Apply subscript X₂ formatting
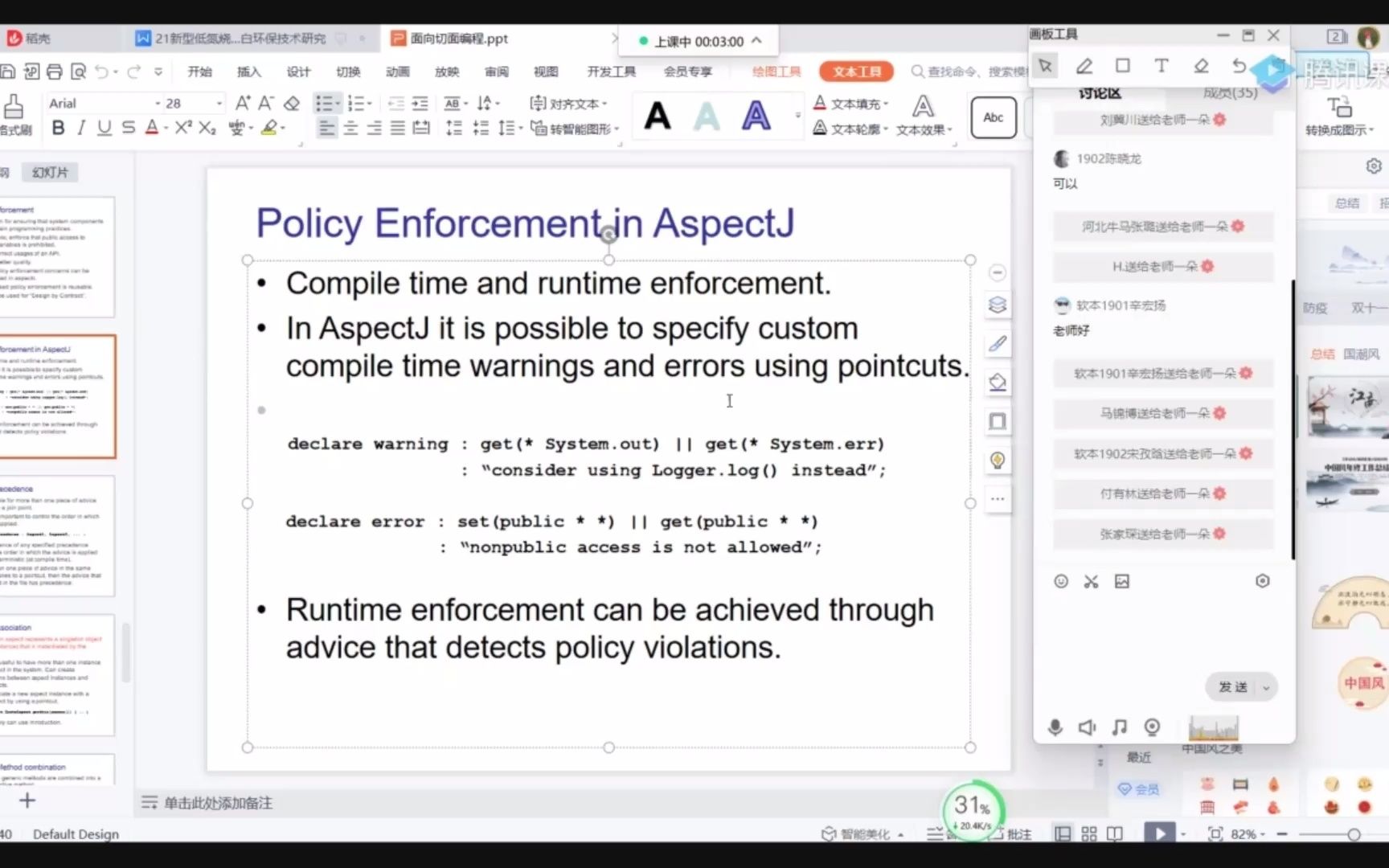The height and width of the screenshot is (868, 1389). pos(207,128)
